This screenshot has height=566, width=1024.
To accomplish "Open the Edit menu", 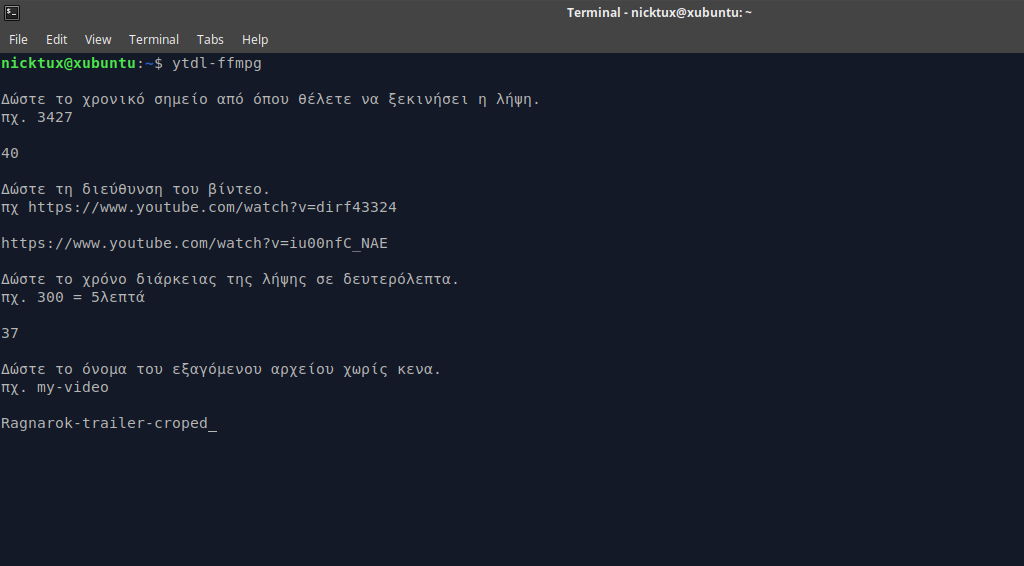I will tap(57, 40).
